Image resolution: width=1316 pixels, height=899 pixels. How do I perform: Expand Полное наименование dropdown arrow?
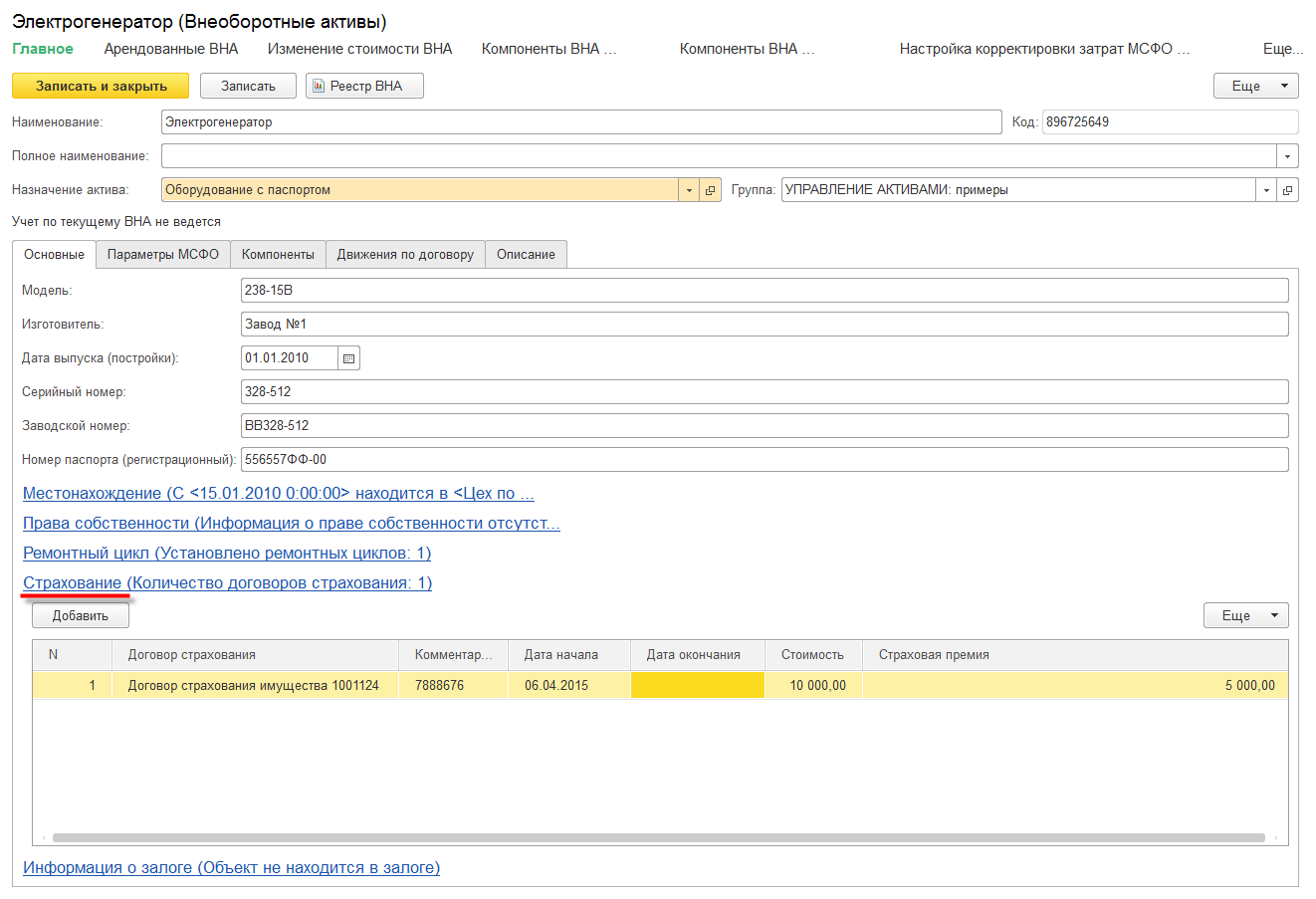[1288, 156]
